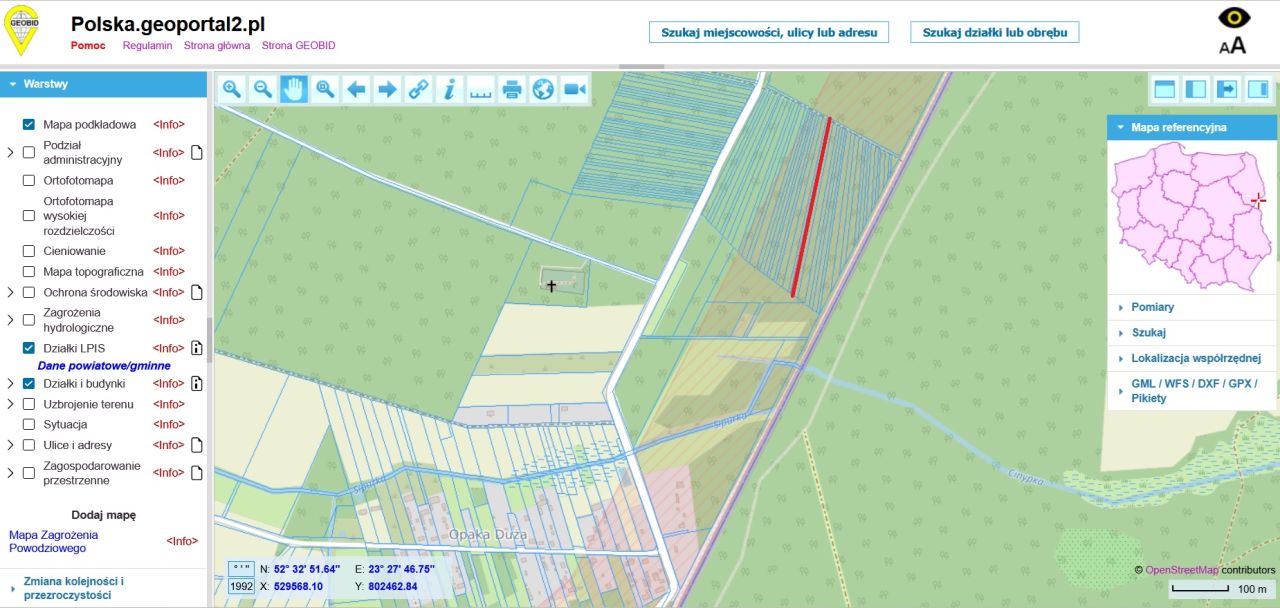The width and height of the screenshot is (1280, 608).
Task: Expand the Ochrona środowiska tree node
Action: (x=10, y=293)
